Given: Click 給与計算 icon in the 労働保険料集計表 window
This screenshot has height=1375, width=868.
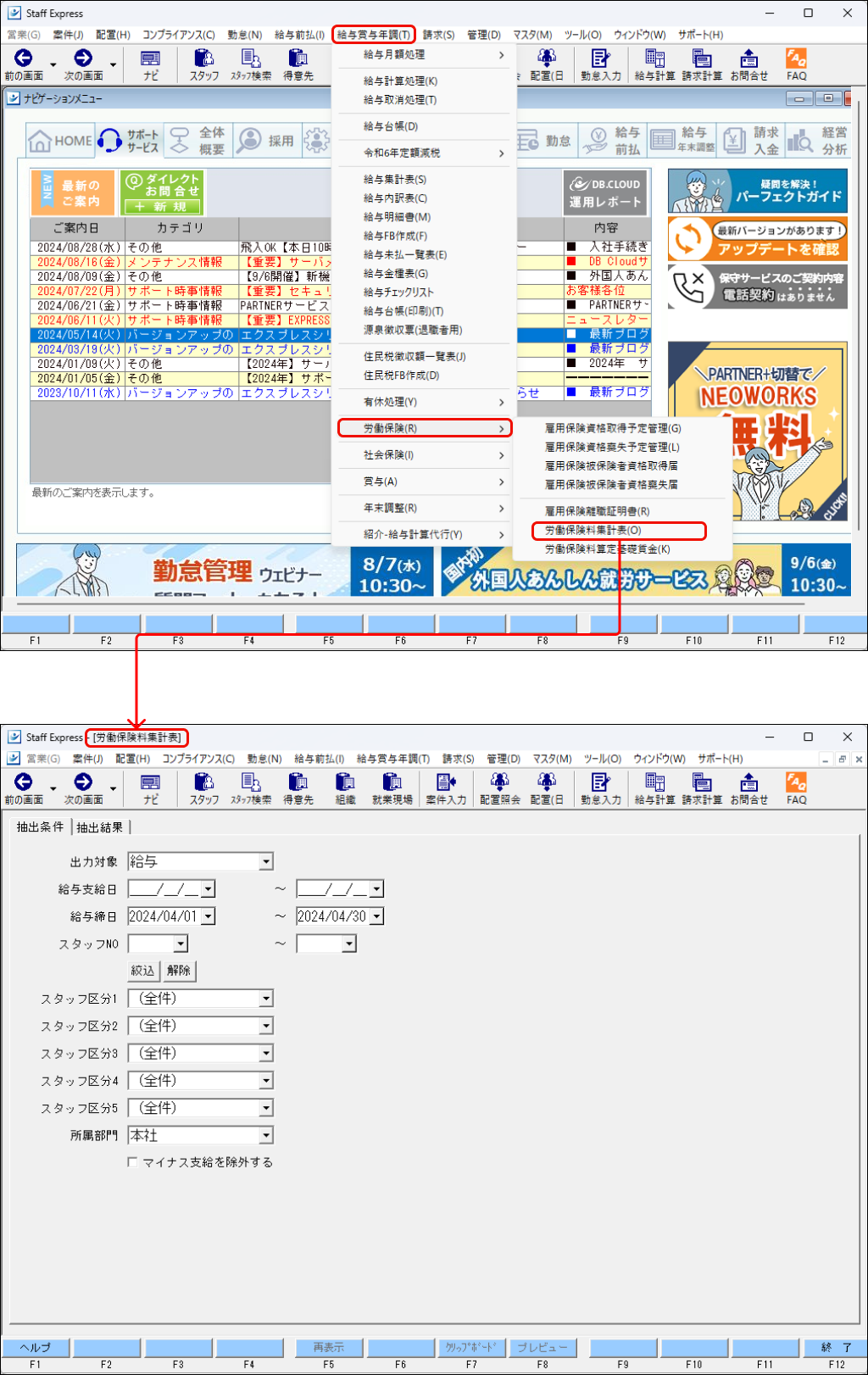Looking at the screenshot, I should [655, 788].
